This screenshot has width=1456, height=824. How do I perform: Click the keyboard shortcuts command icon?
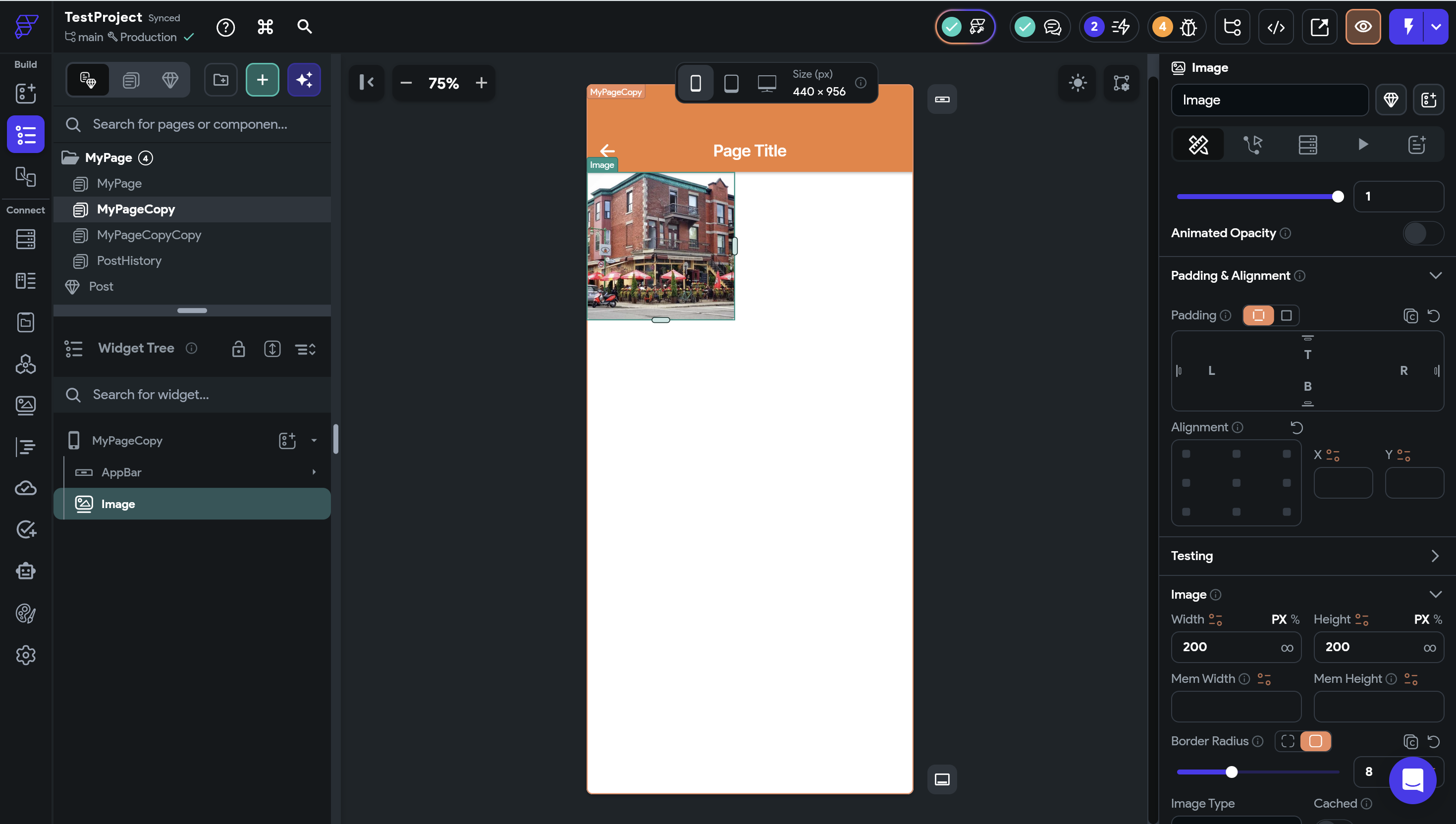click(x=265, y=27)
